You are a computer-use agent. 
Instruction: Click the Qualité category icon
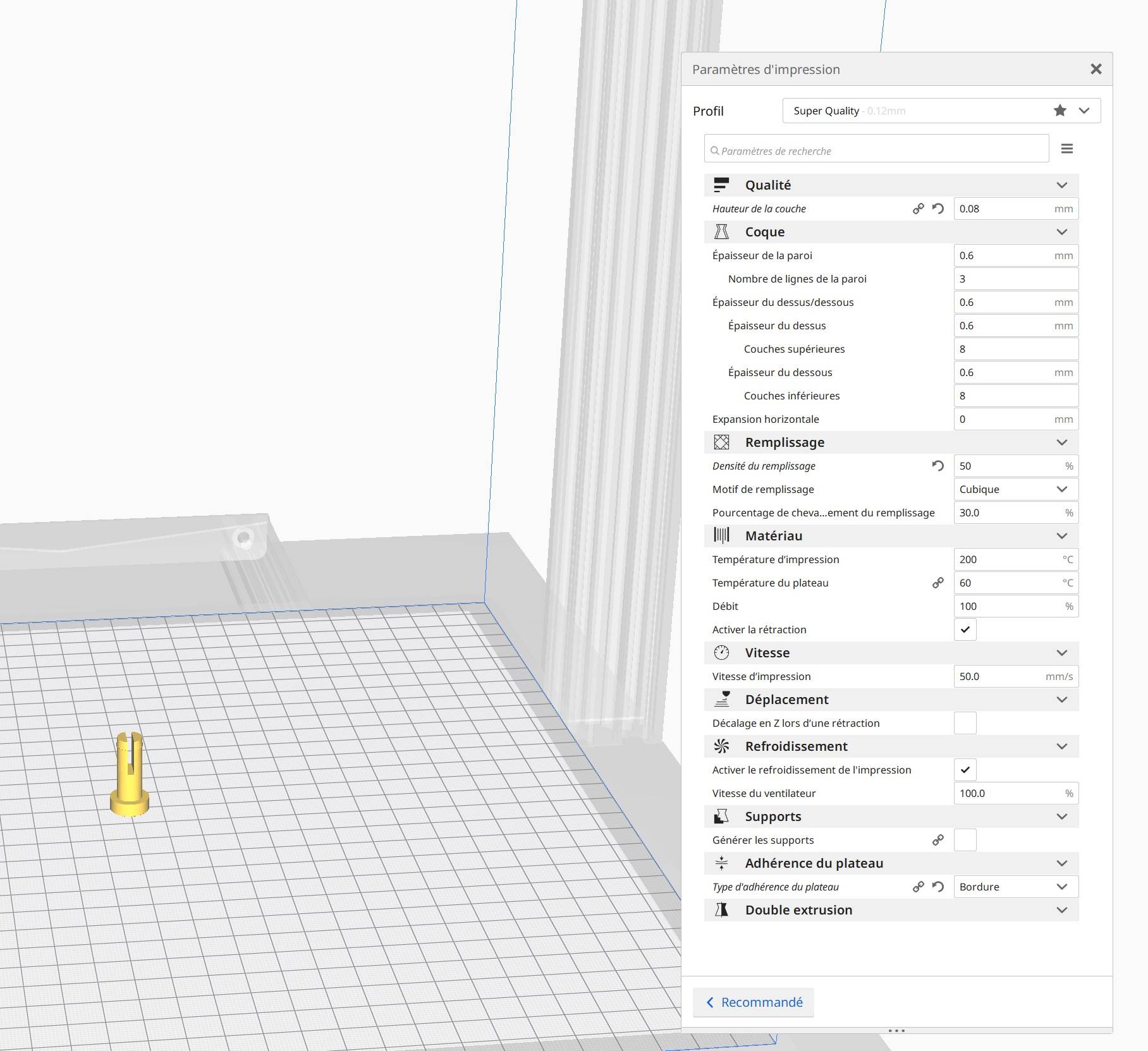pos(721,185)
